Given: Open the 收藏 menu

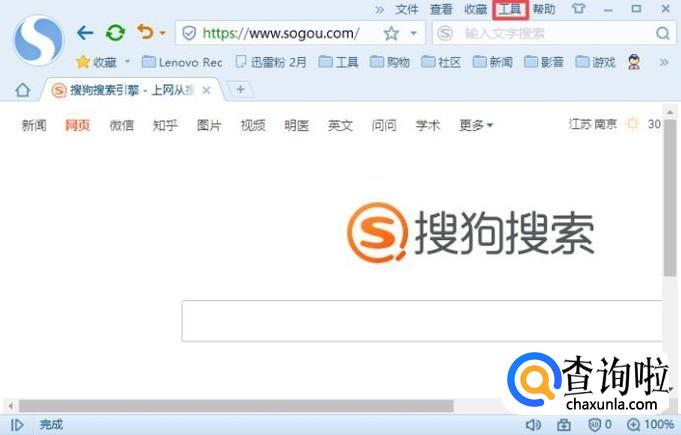Looking at the screenshot, I should coord(475,9).
